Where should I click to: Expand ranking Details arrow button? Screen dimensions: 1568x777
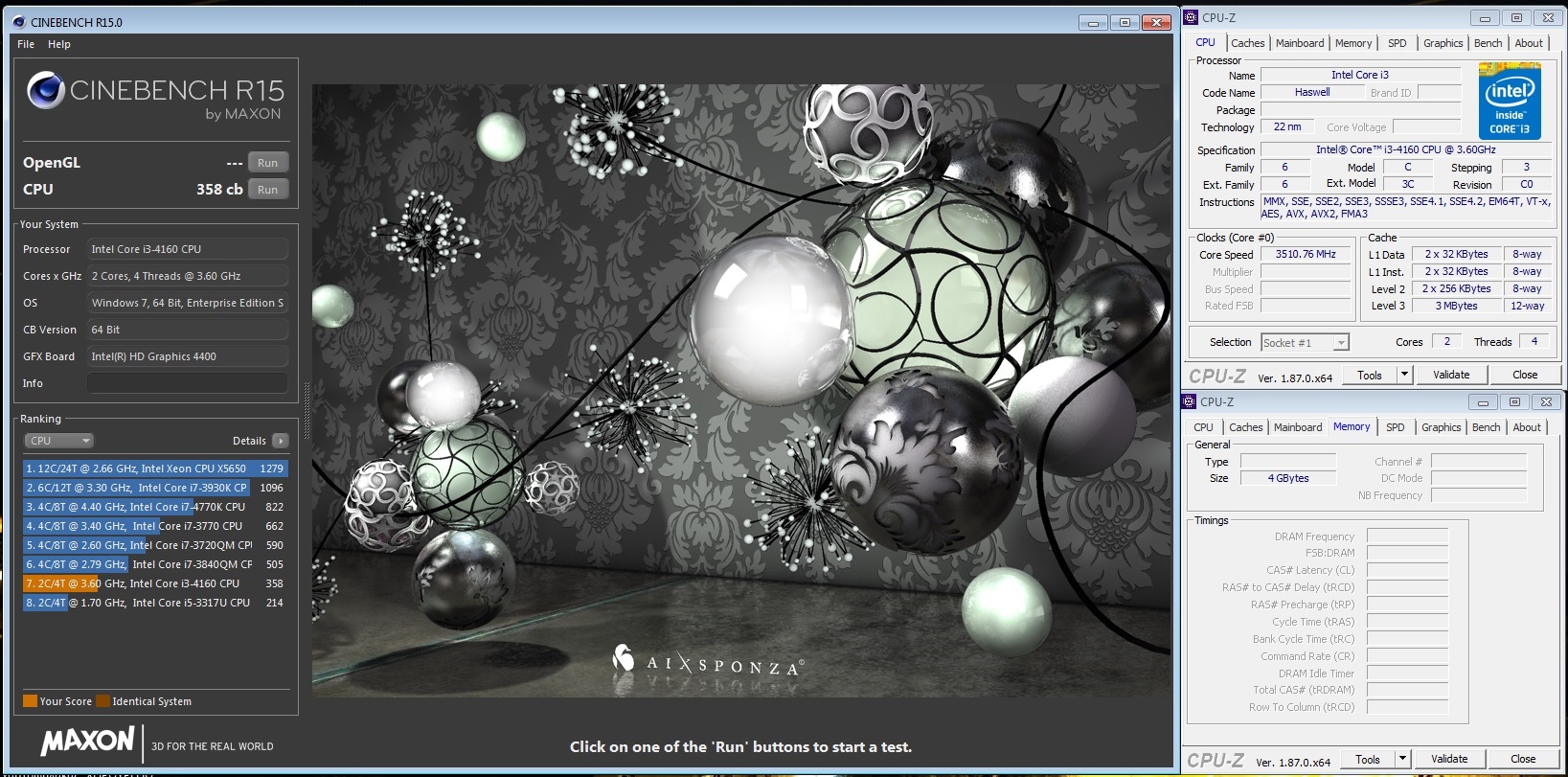pyautogui.click(x=280, y=441)
